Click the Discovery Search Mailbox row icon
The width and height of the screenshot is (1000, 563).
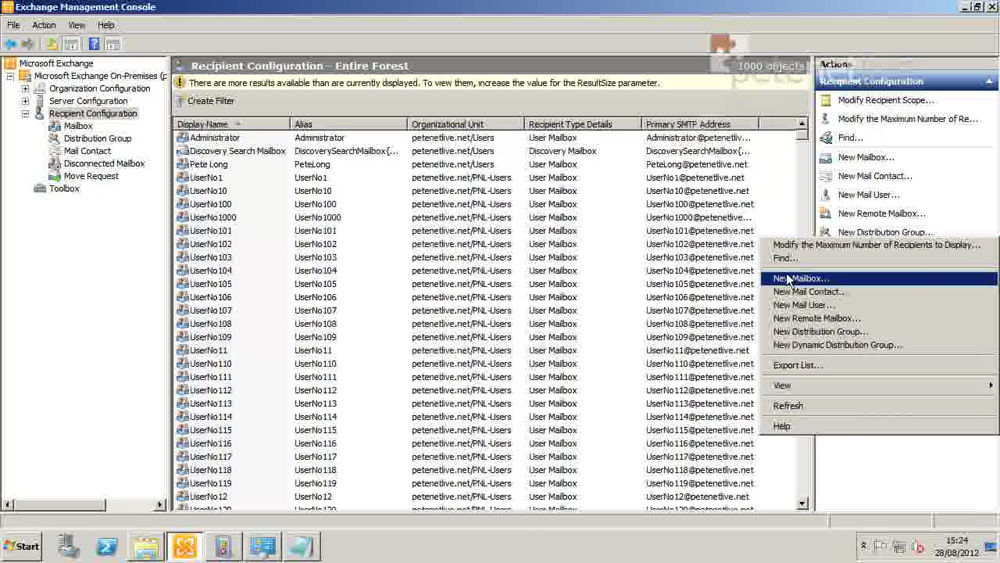click(x=182, y=151)
